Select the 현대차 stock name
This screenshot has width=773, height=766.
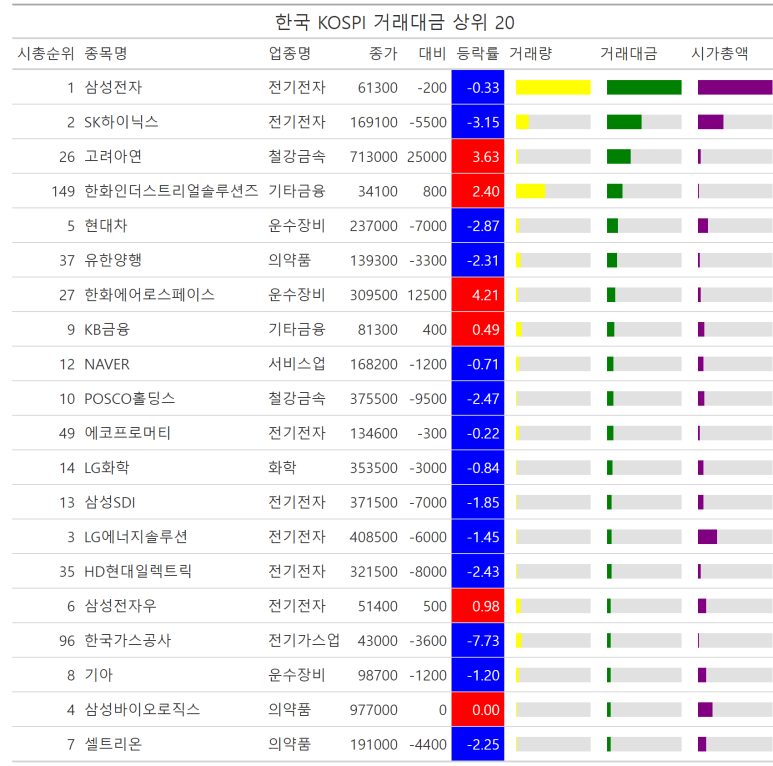pyautogui.click(x=106, y=226)
